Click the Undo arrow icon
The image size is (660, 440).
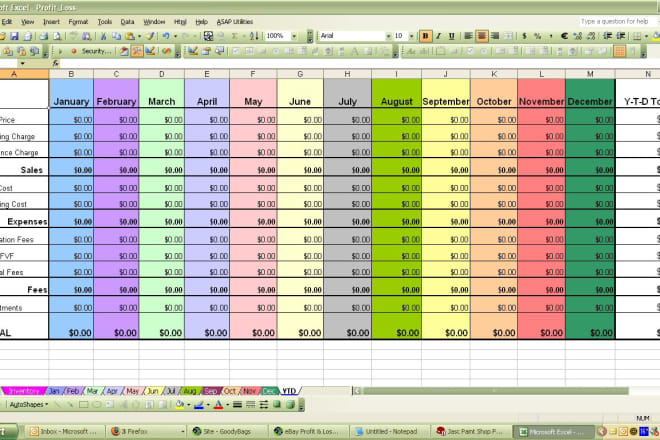point(164,36)
